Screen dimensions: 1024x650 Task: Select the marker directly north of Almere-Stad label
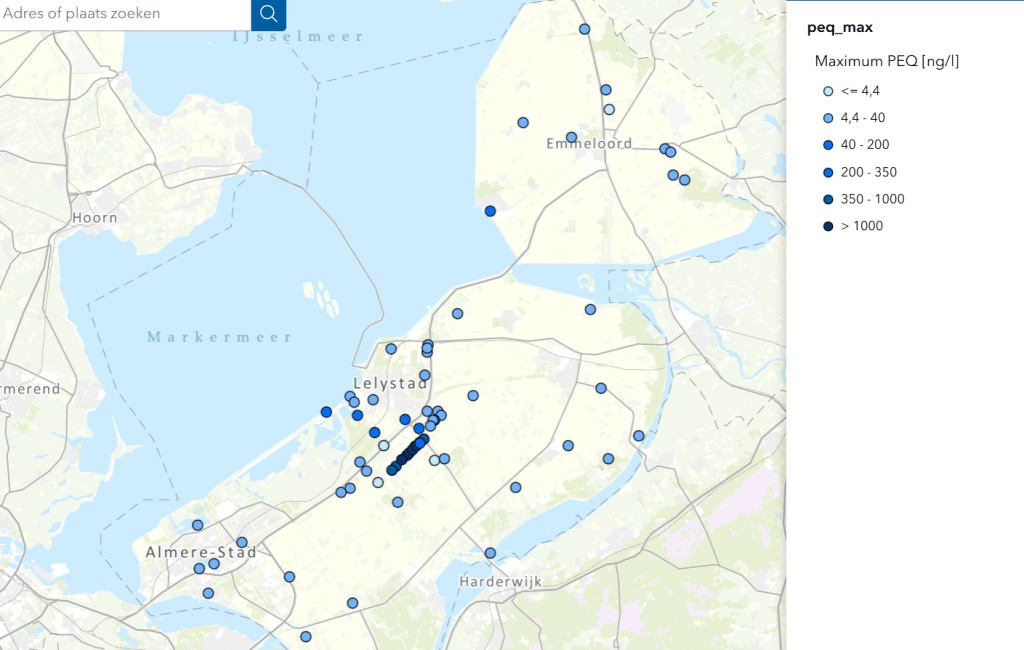197,525
